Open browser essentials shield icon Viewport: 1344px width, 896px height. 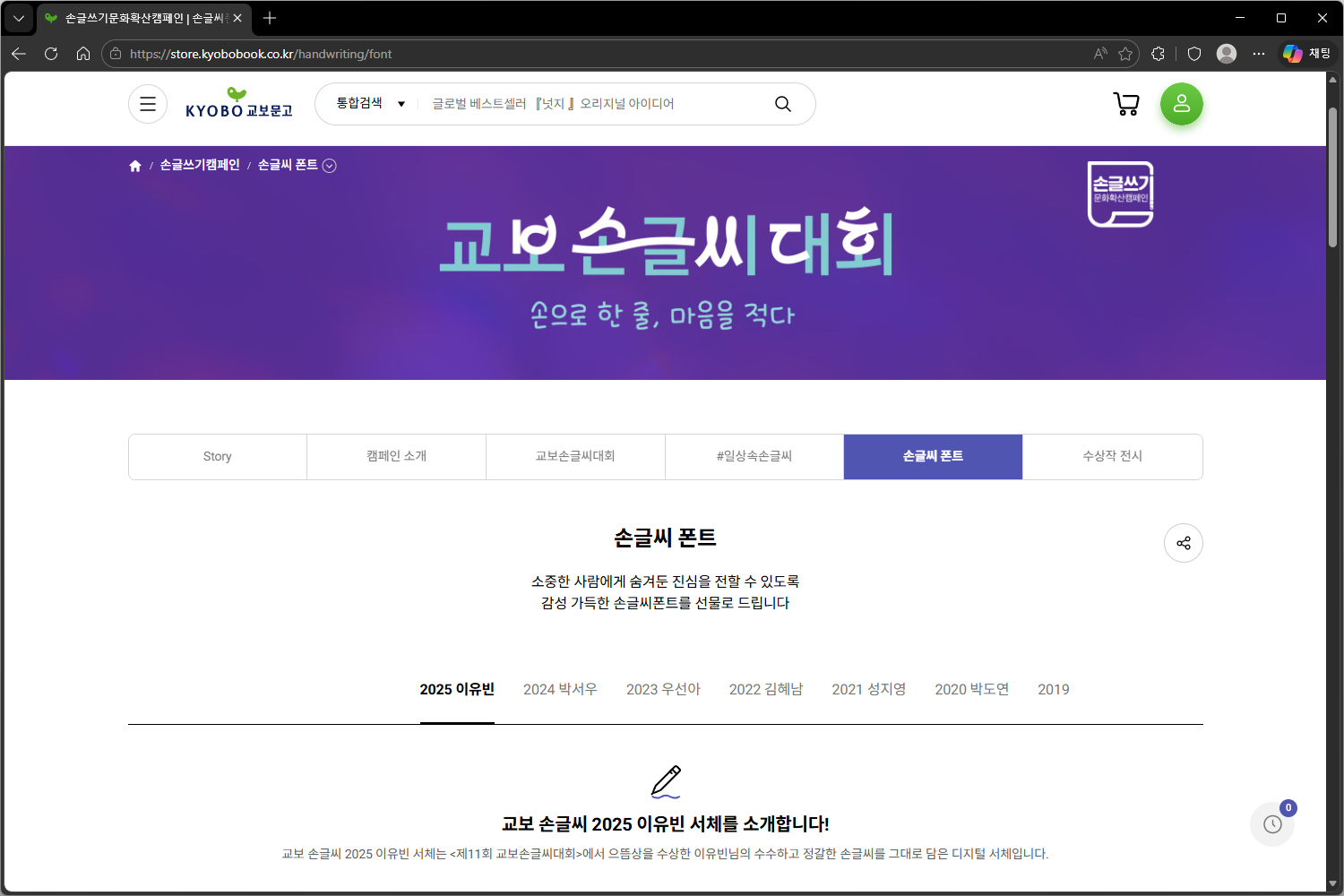click(x=1194, y=54)
